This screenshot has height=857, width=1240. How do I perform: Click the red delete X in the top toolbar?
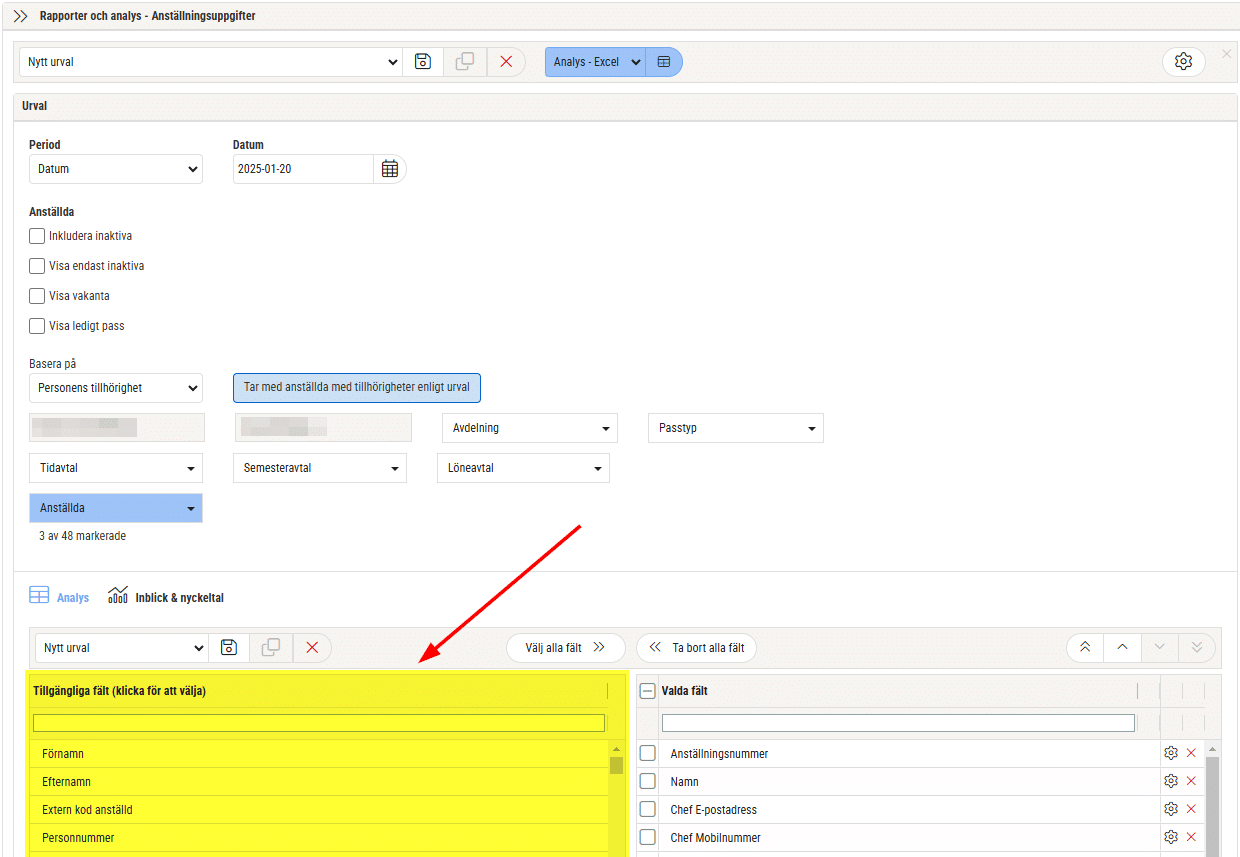tap(506, 62)
